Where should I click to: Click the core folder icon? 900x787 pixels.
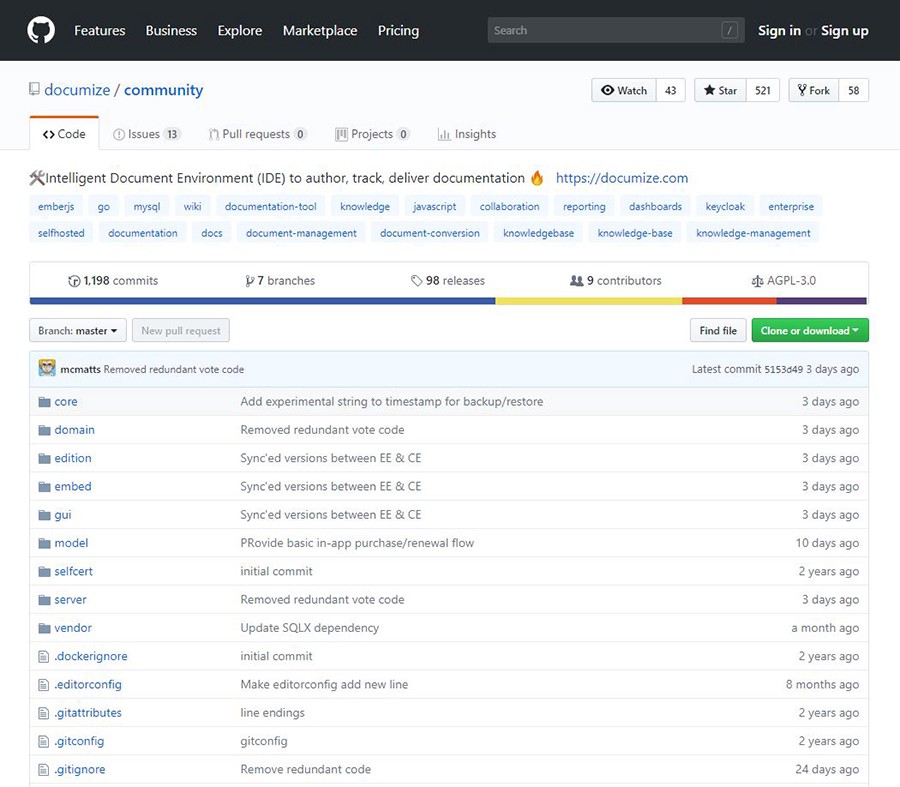(44, 402)
